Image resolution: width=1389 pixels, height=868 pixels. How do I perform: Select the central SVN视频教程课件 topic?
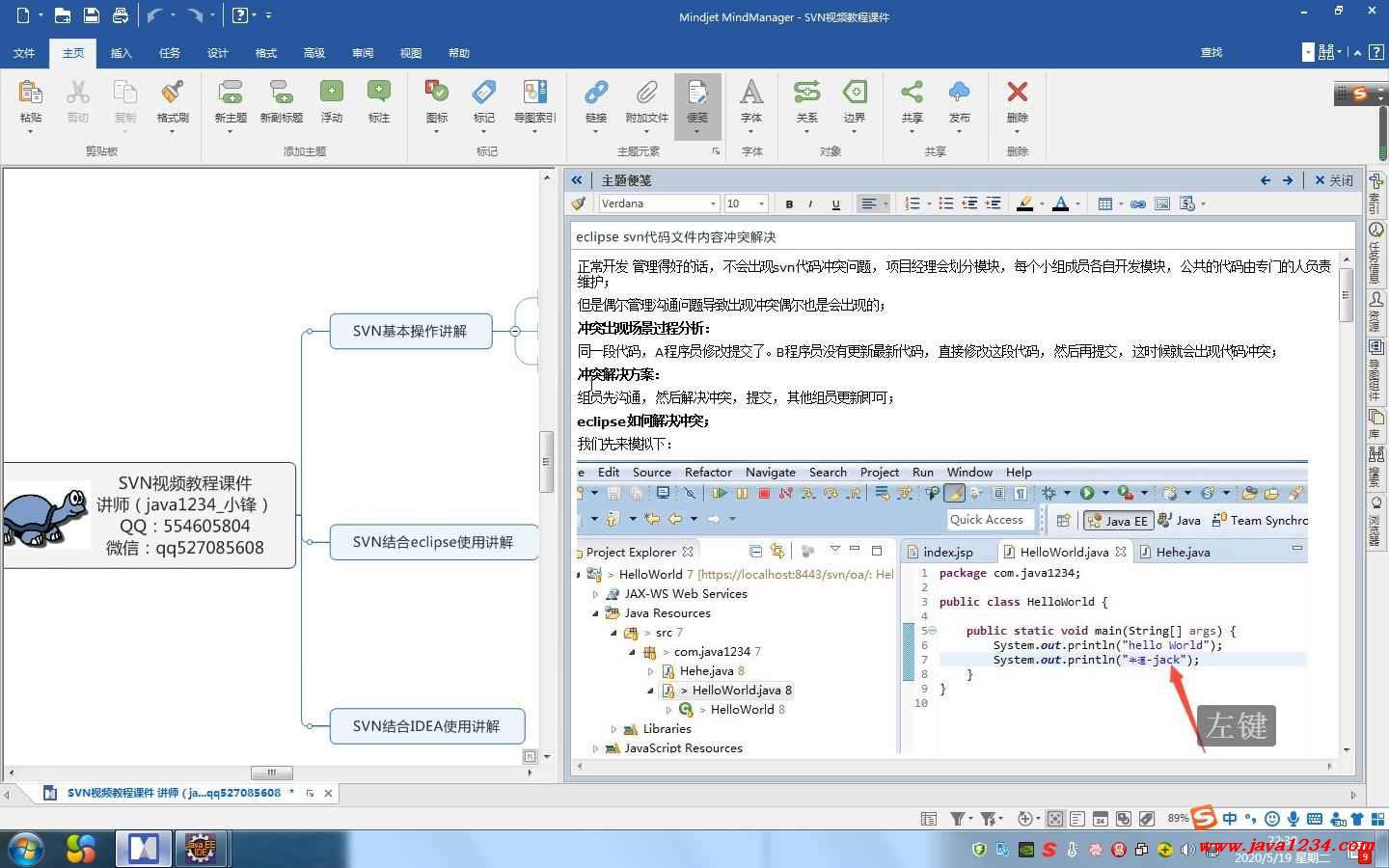coord(149,515)
